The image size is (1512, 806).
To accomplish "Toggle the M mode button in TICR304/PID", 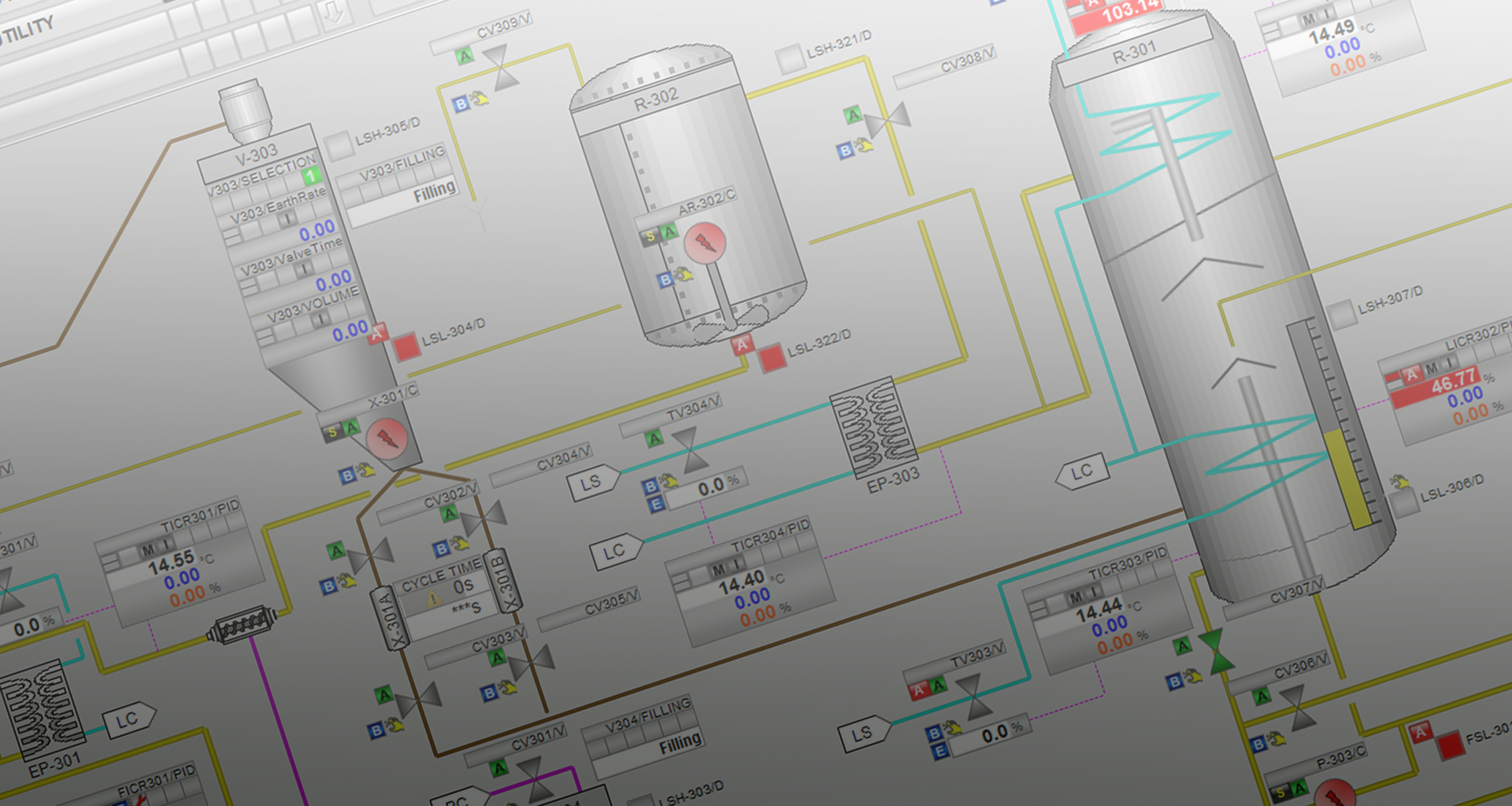I will pyautogui.click(x=718, y=570).
